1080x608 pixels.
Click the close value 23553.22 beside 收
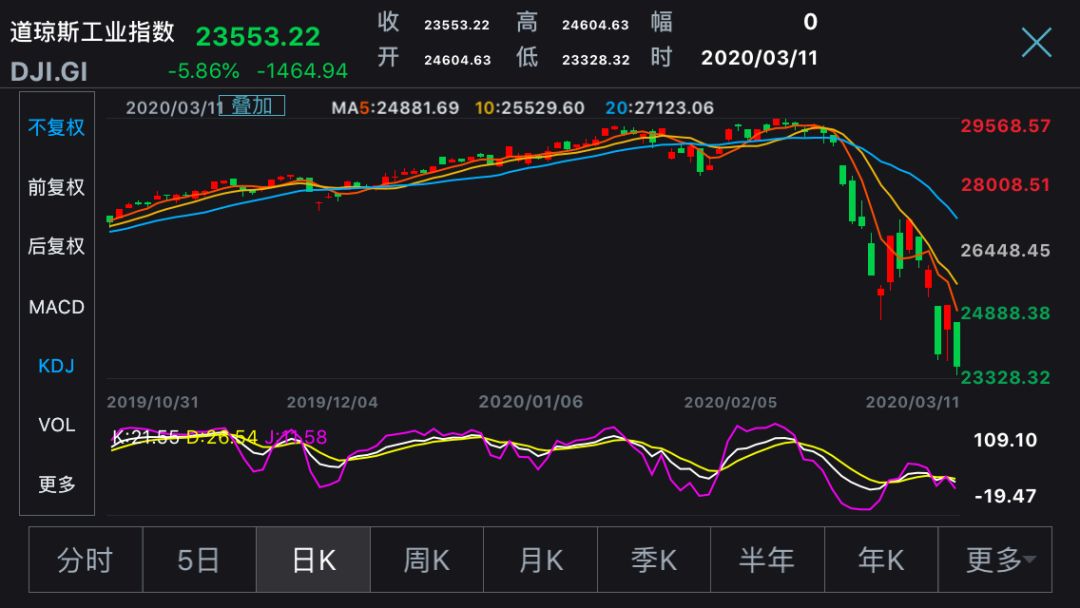coord(457,25)
